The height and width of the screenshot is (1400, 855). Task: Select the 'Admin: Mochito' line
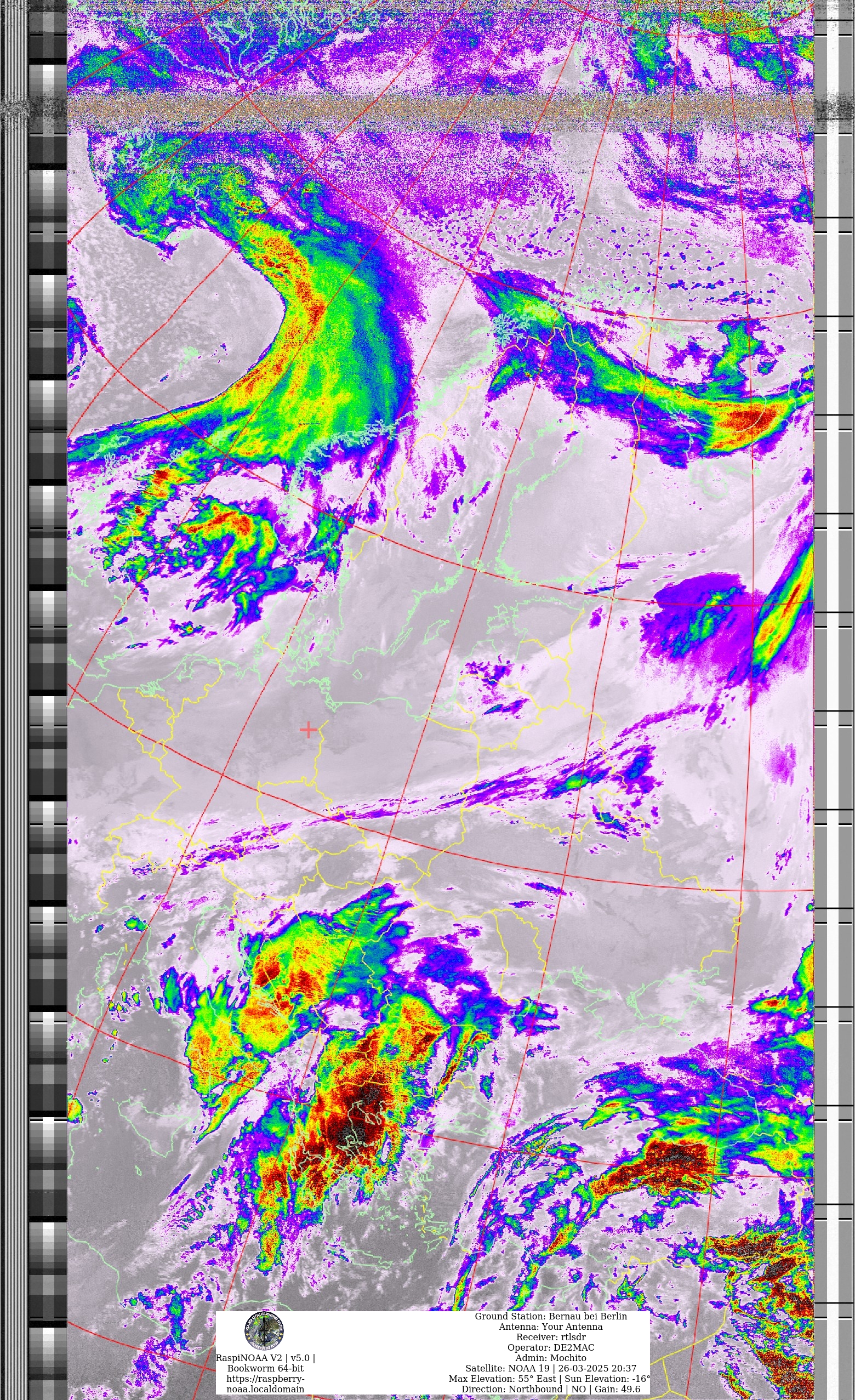pyautogui.click(x=550, y=1358)
